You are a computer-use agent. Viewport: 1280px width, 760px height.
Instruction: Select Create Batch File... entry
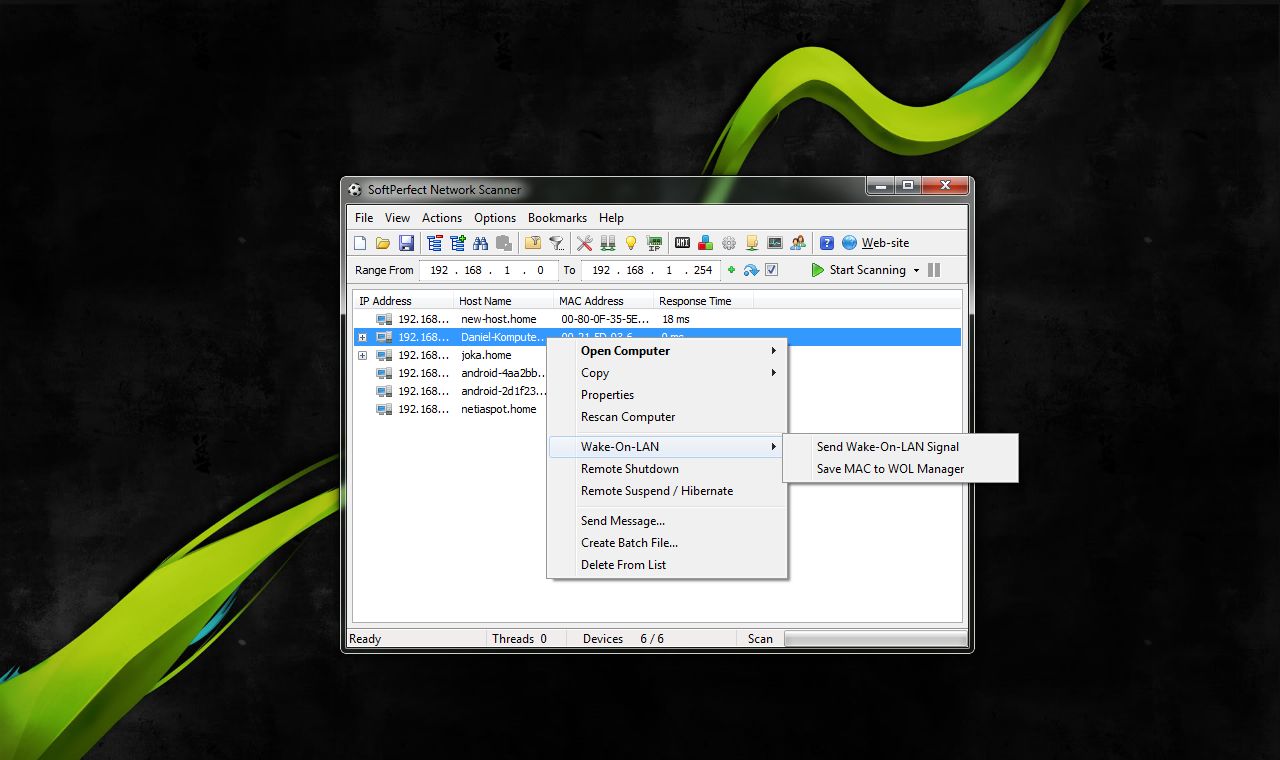click(x=667, y=543)
